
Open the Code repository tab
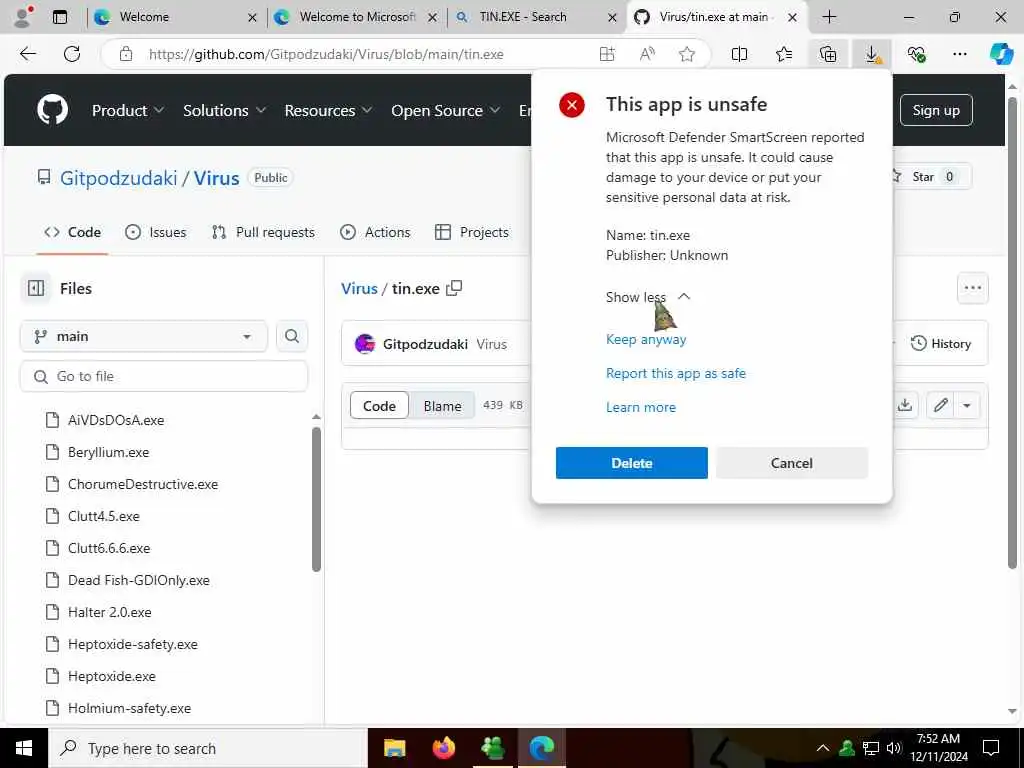point(72,232)
